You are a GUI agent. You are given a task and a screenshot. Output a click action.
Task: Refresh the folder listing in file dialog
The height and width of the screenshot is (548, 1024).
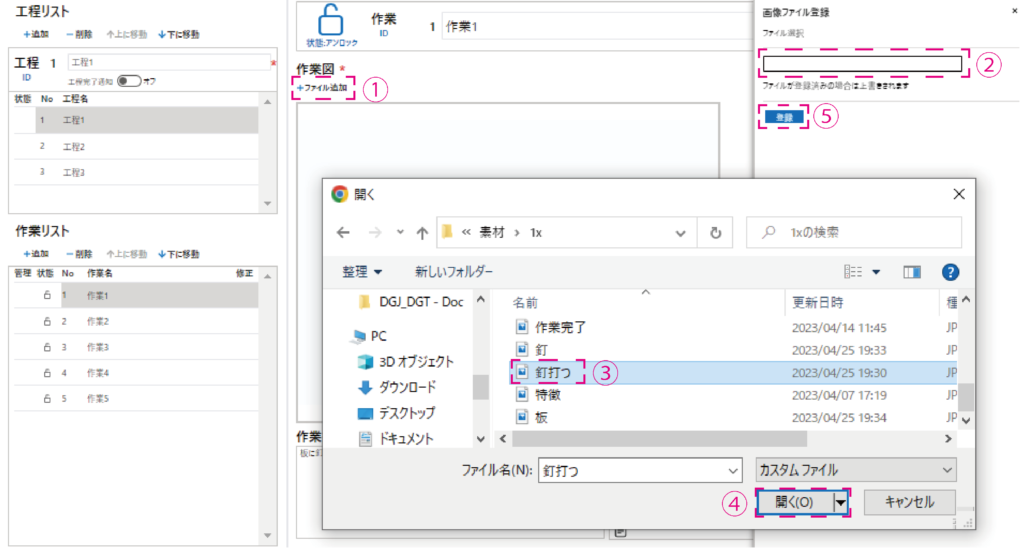(x=715, y=232)
